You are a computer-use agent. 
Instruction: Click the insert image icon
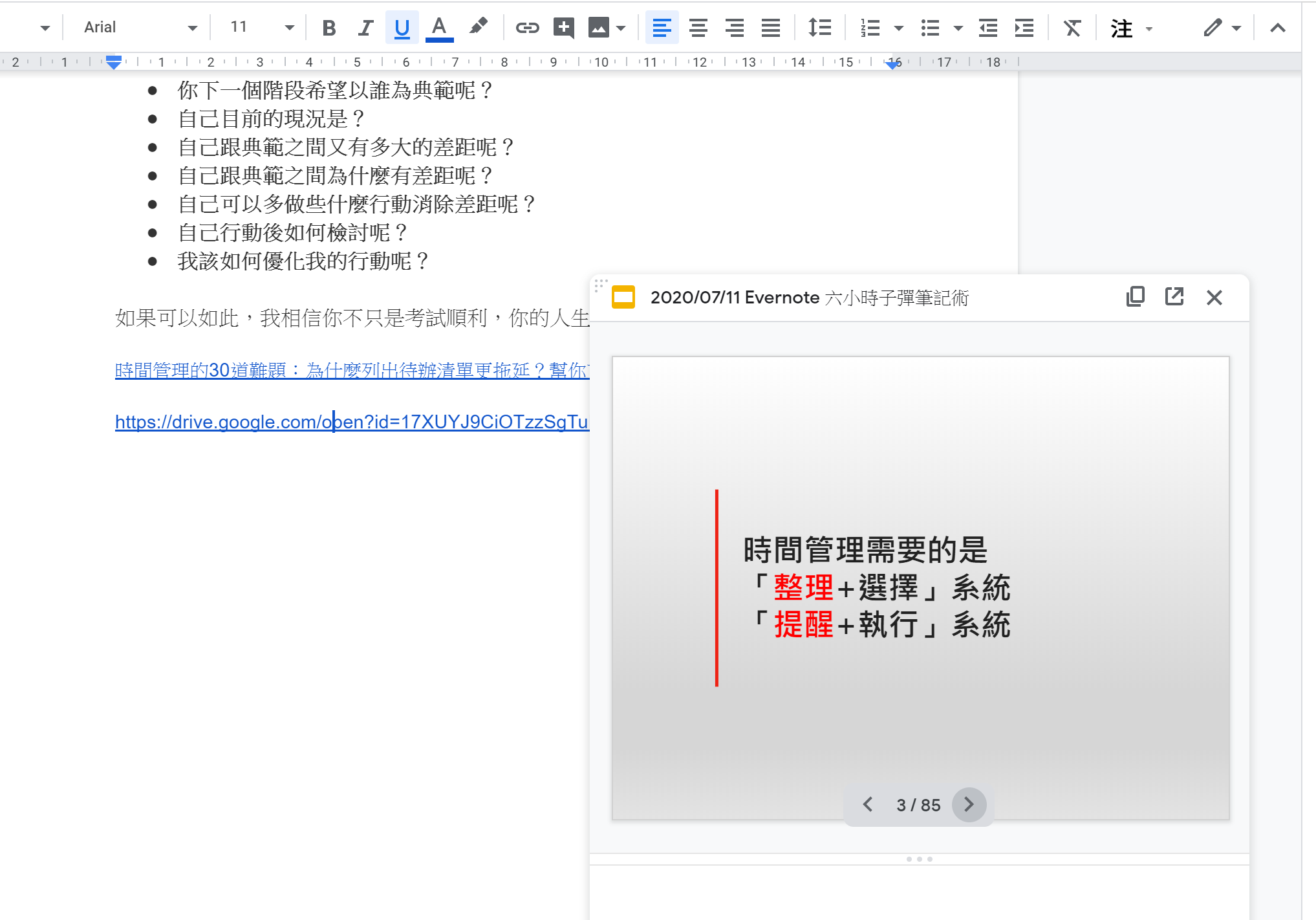coord(599,28)
